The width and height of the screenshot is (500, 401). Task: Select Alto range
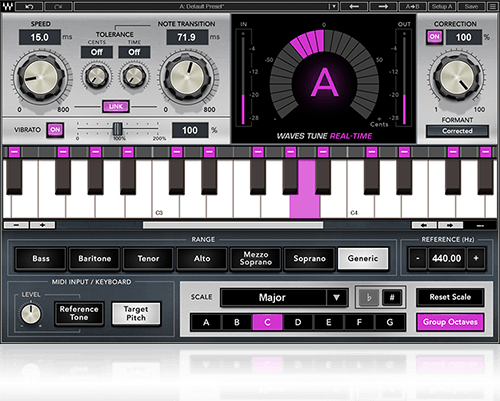tap(202, 258)
